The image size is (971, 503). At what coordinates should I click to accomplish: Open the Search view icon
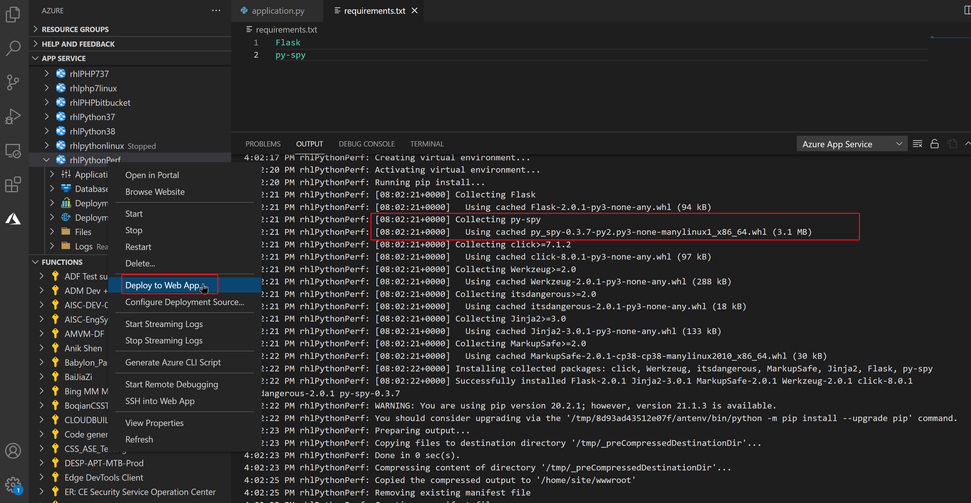tap(13, 48)
